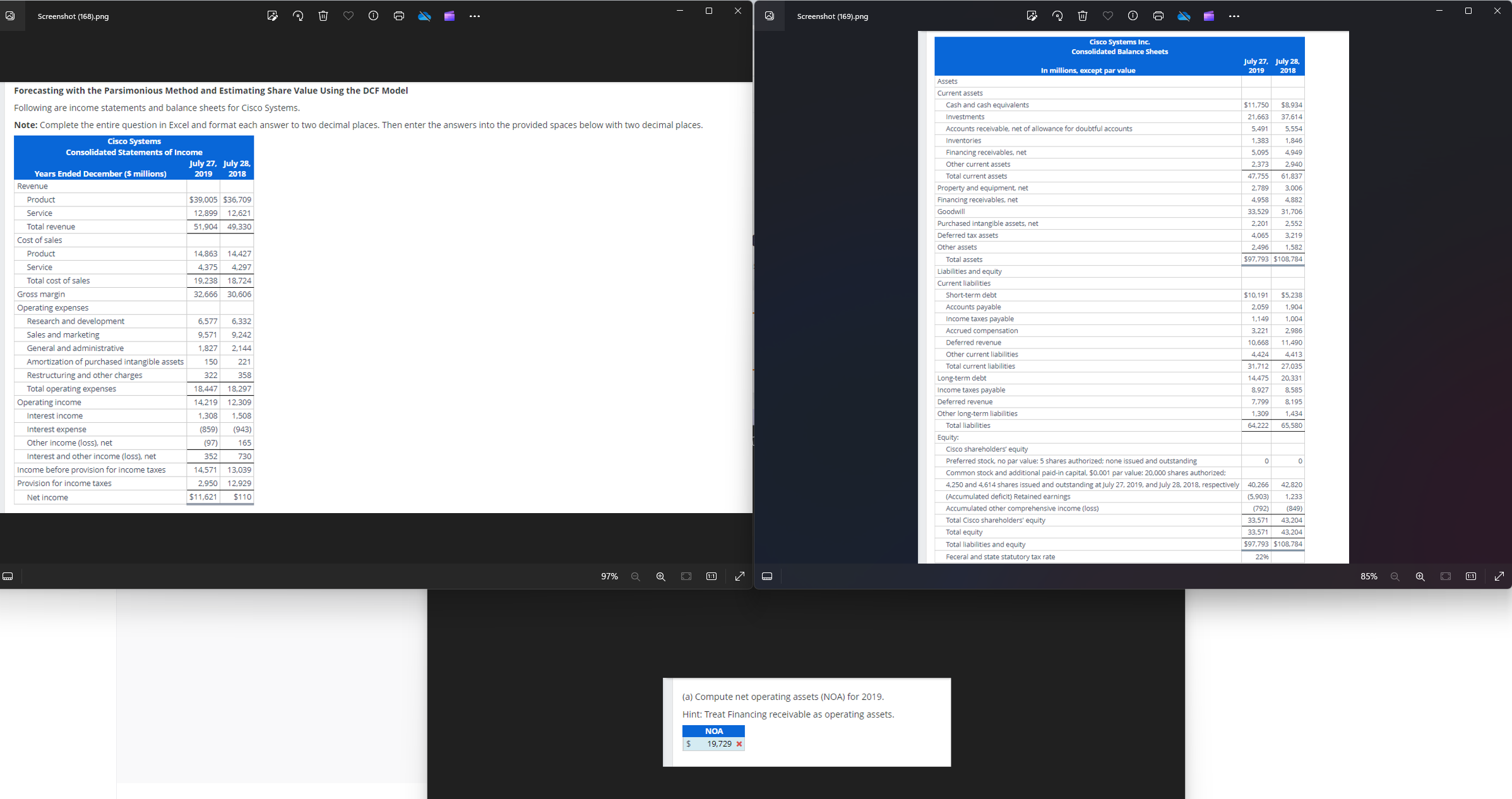Open See more menu in Screenshot (168) window

point(475,16)
